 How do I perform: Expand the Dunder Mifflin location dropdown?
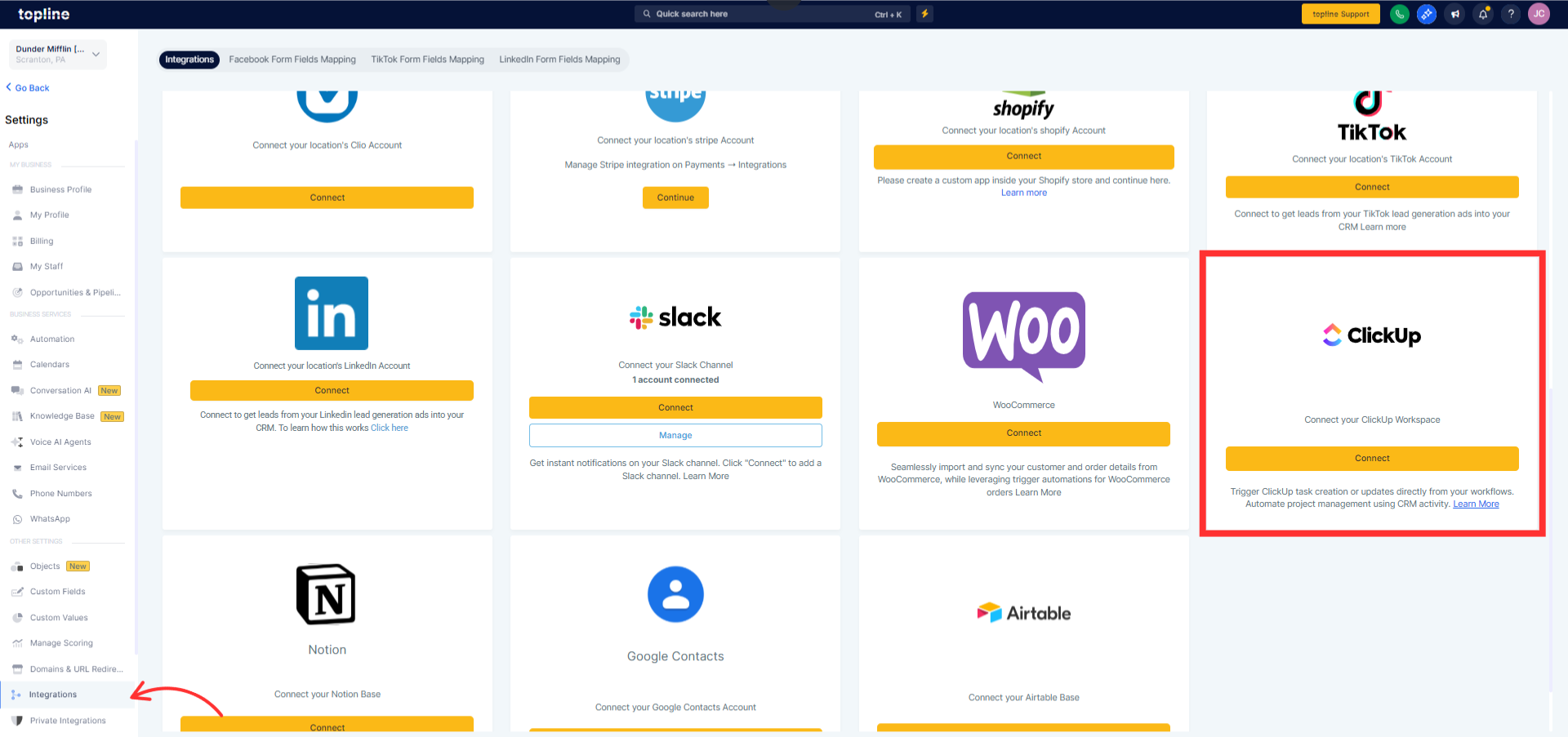(58, 54)
